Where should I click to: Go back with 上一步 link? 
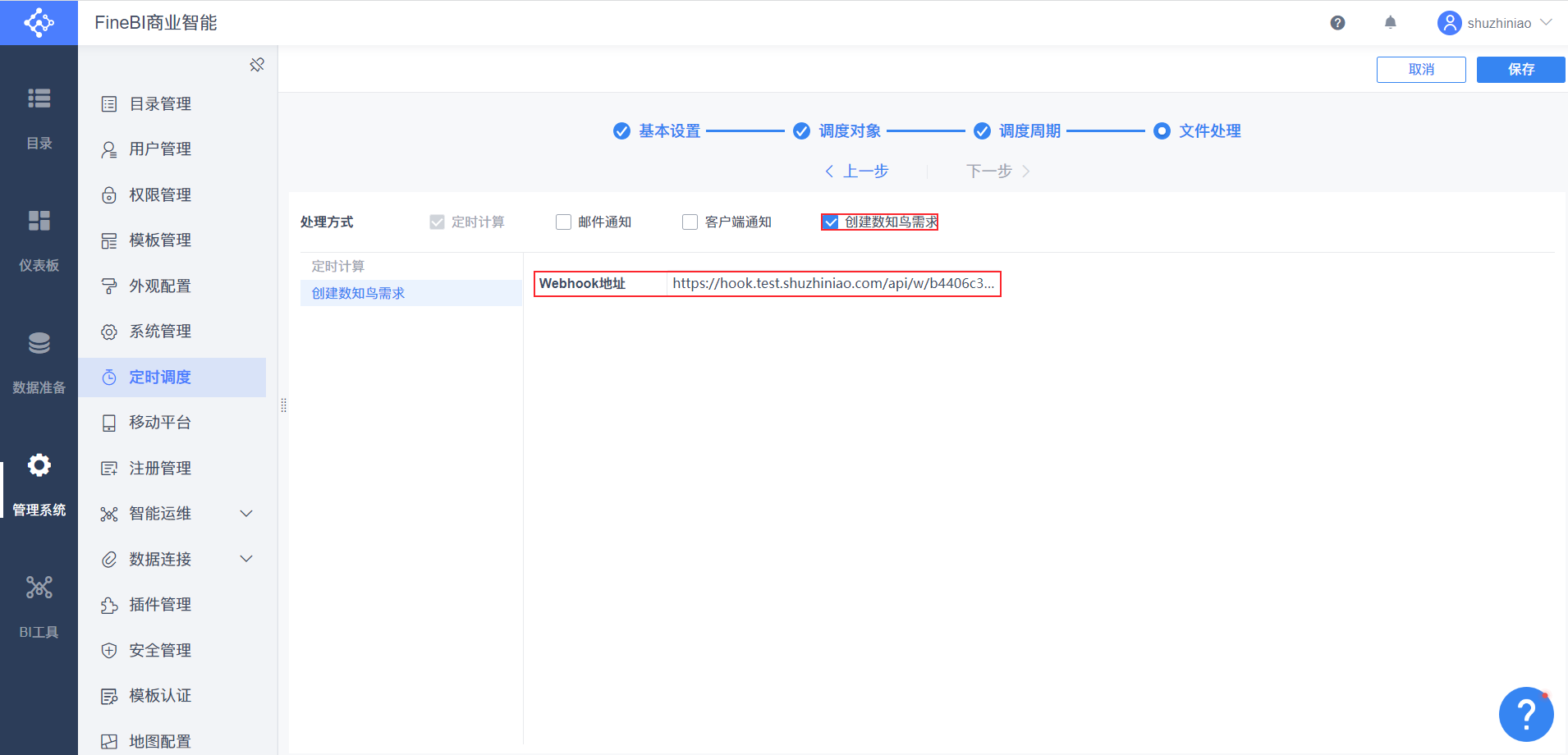click(x=856, y=171)
